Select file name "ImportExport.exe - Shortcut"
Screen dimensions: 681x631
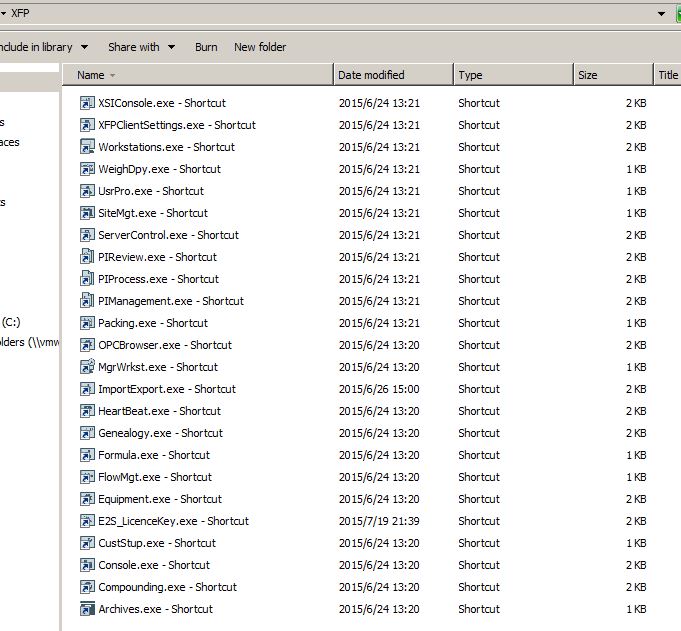(x=167, y=390)
